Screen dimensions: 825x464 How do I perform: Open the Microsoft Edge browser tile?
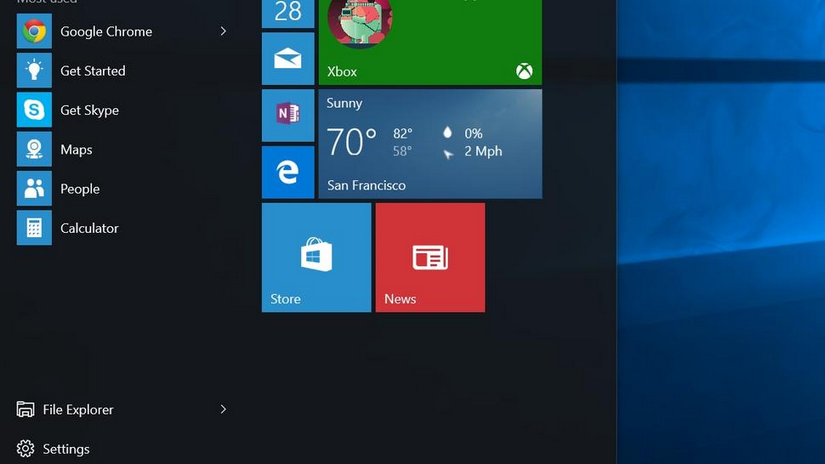tap(288, 172)
